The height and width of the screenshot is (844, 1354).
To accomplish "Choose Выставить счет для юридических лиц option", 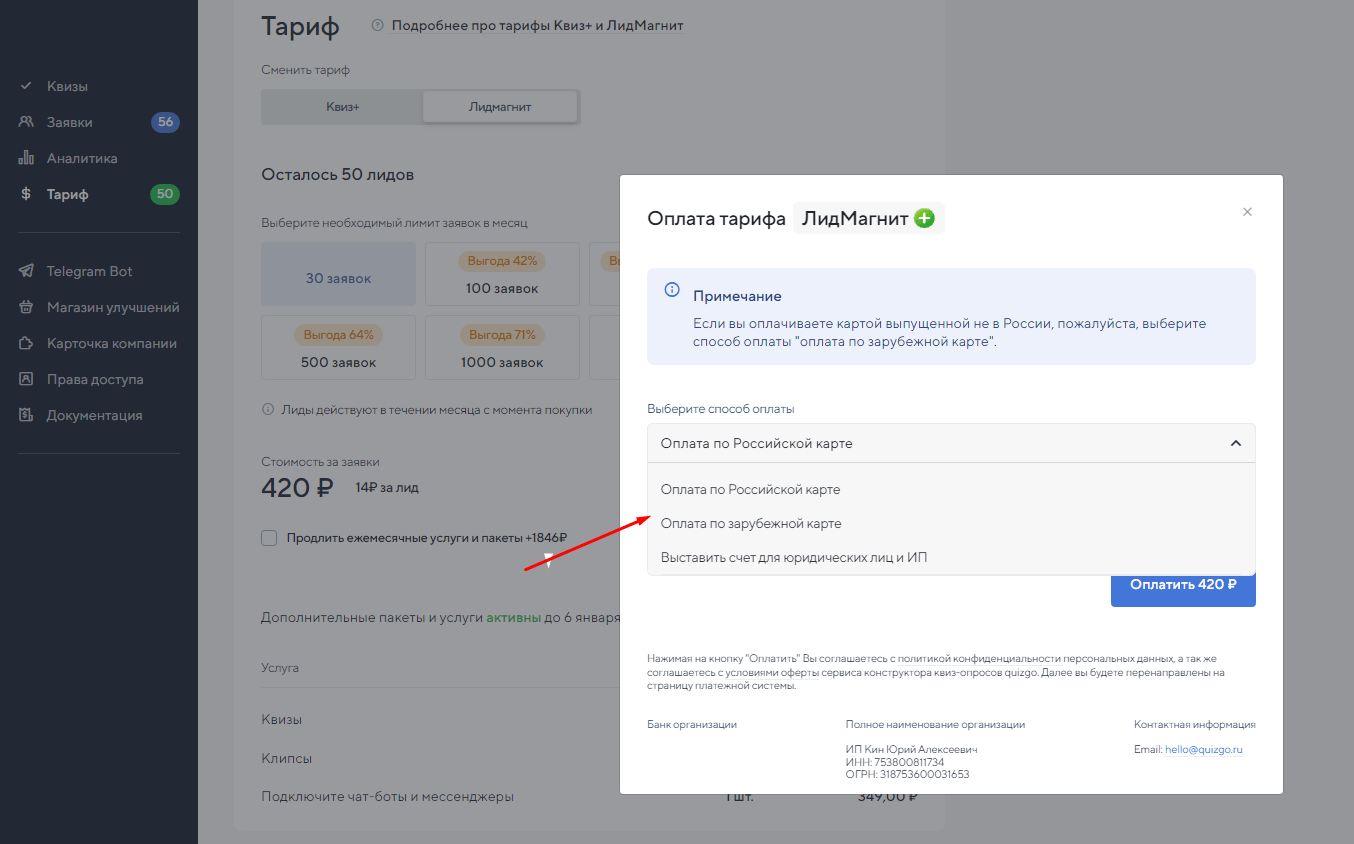I will 951,557.
